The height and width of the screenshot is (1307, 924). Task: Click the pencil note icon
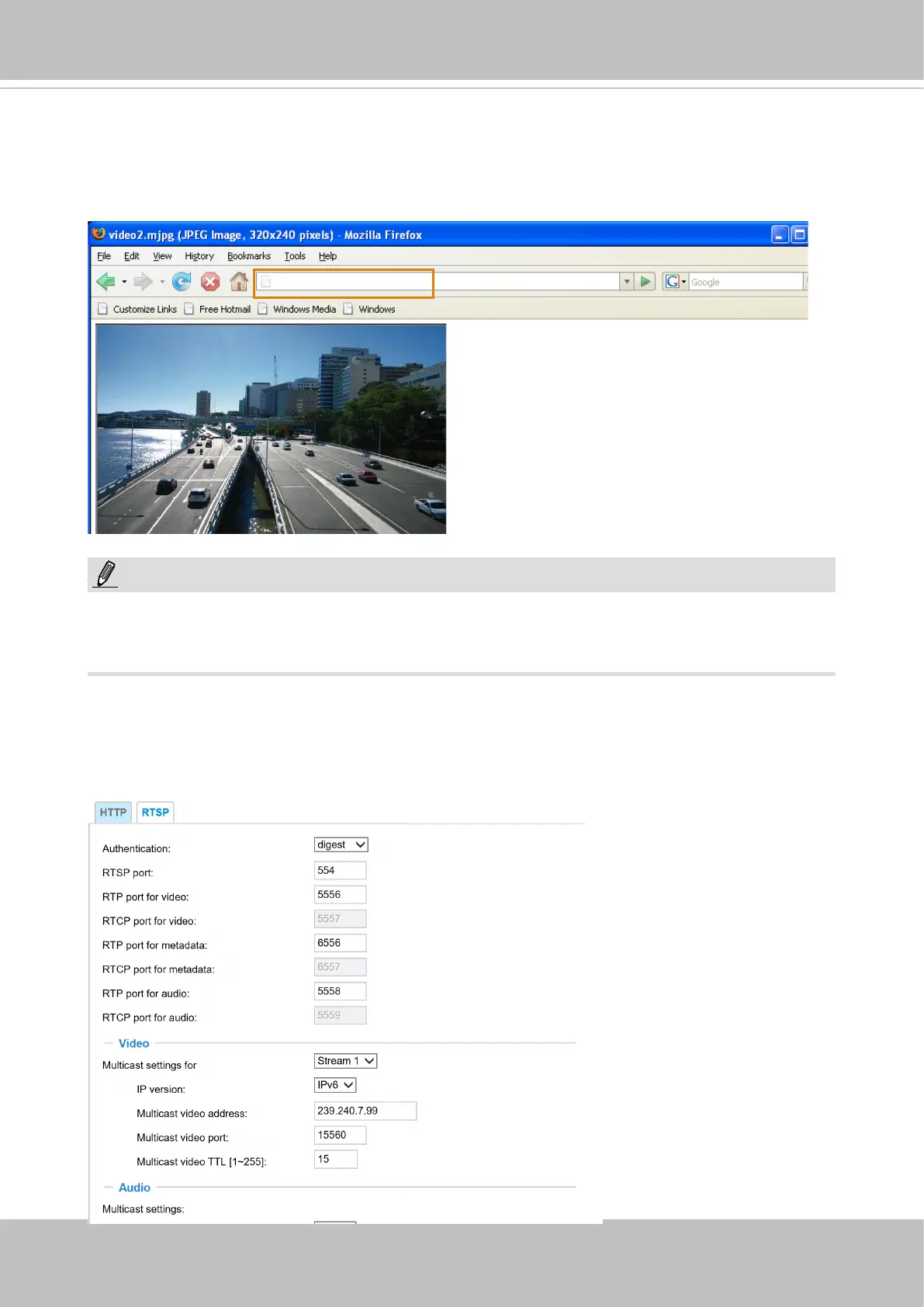pyautogui.click(x=106, y=574)
